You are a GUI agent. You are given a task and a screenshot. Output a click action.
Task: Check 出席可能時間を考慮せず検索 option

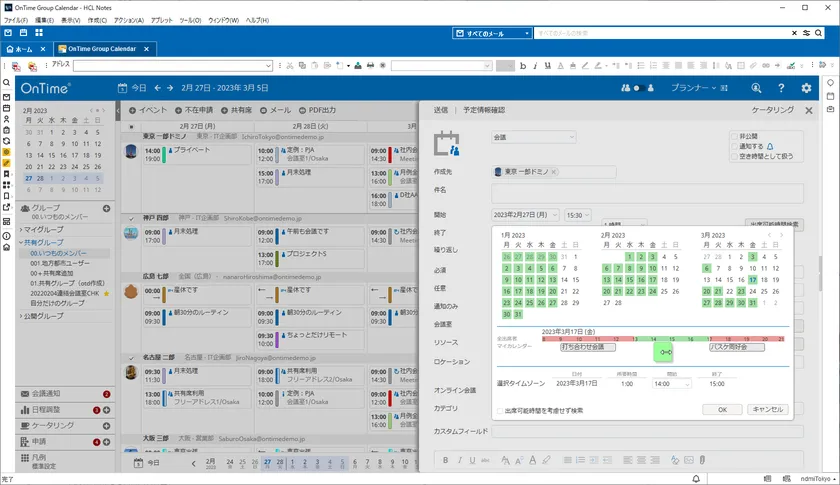[x=500, y=410]
